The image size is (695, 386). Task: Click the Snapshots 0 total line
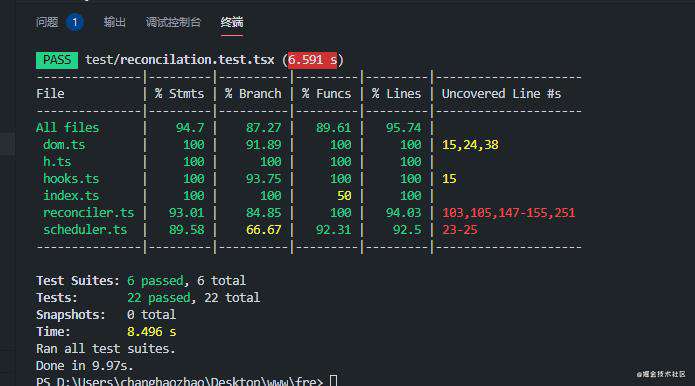[x=106, y=315]
